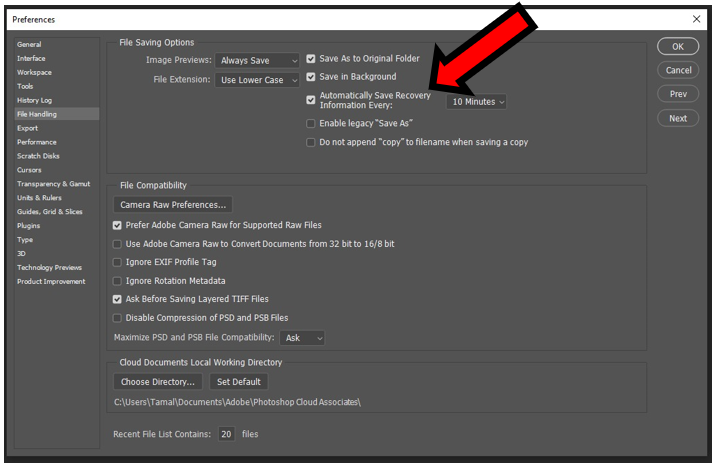Toggle Prefer Adobe Camera Raw checkbox
Viewport: 714px width, 465px height.
point(117,225)
